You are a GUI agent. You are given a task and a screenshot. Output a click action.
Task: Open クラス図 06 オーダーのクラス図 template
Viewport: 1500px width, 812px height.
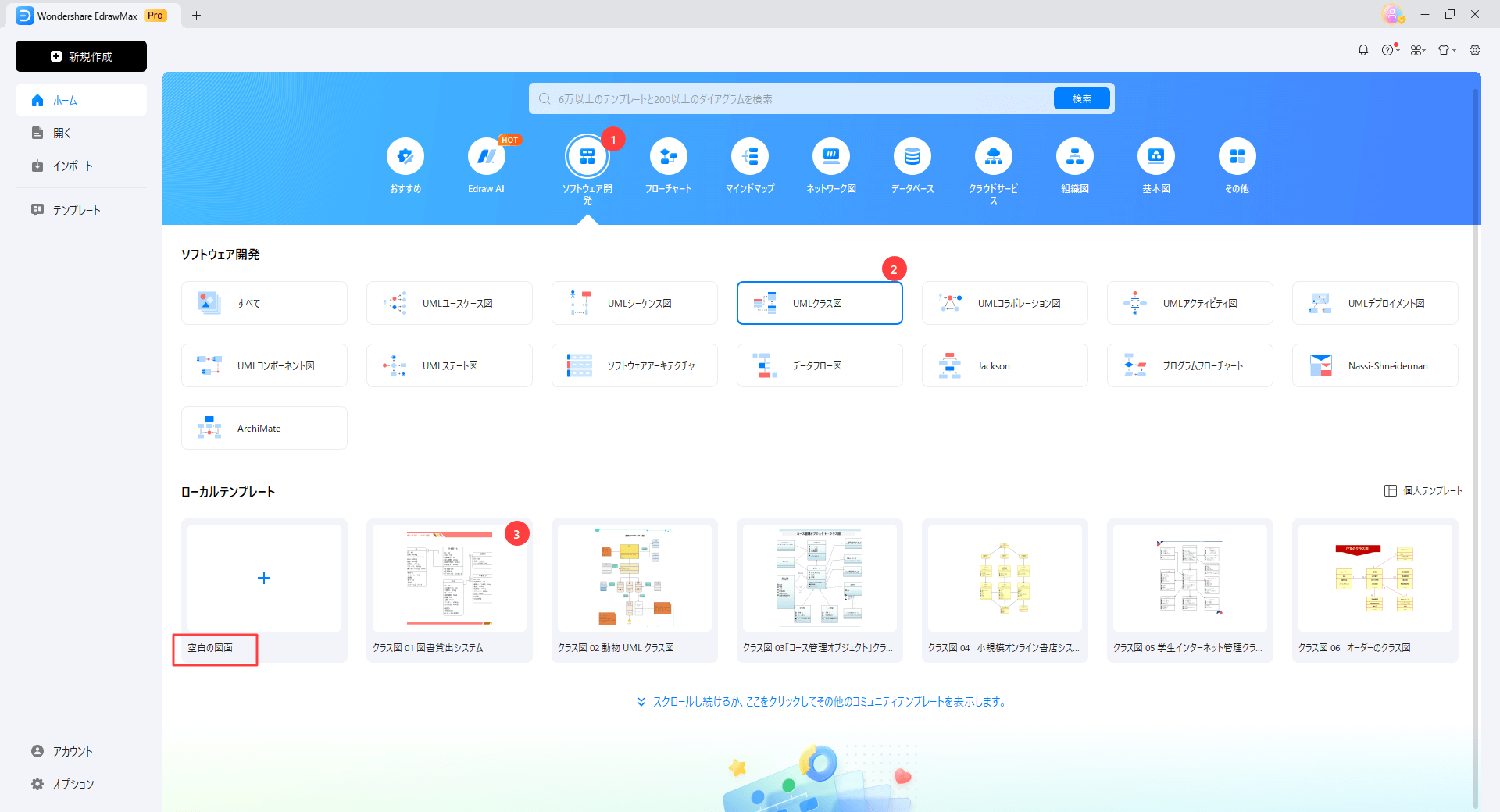coord(1375,590)
